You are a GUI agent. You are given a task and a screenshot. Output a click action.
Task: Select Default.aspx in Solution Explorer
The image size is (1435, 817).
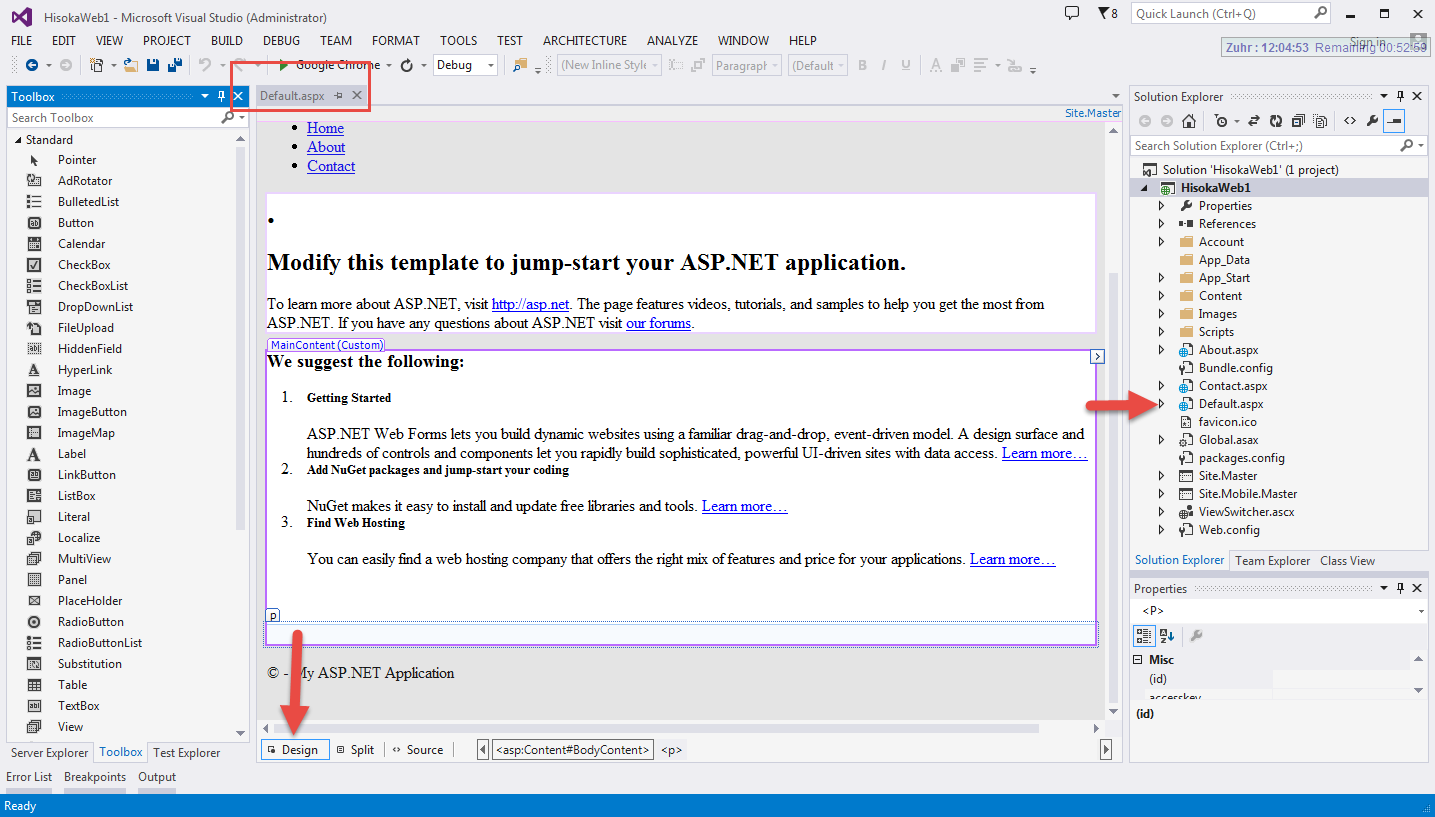click(x=1231, y=404)
